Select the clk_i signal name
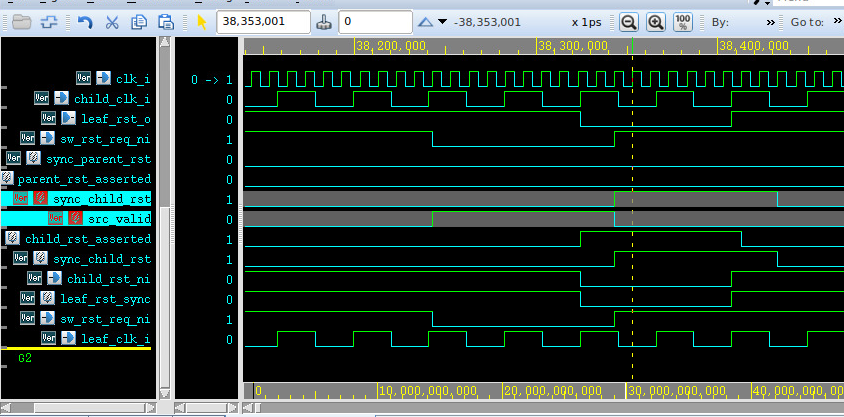 pos(133,80)
